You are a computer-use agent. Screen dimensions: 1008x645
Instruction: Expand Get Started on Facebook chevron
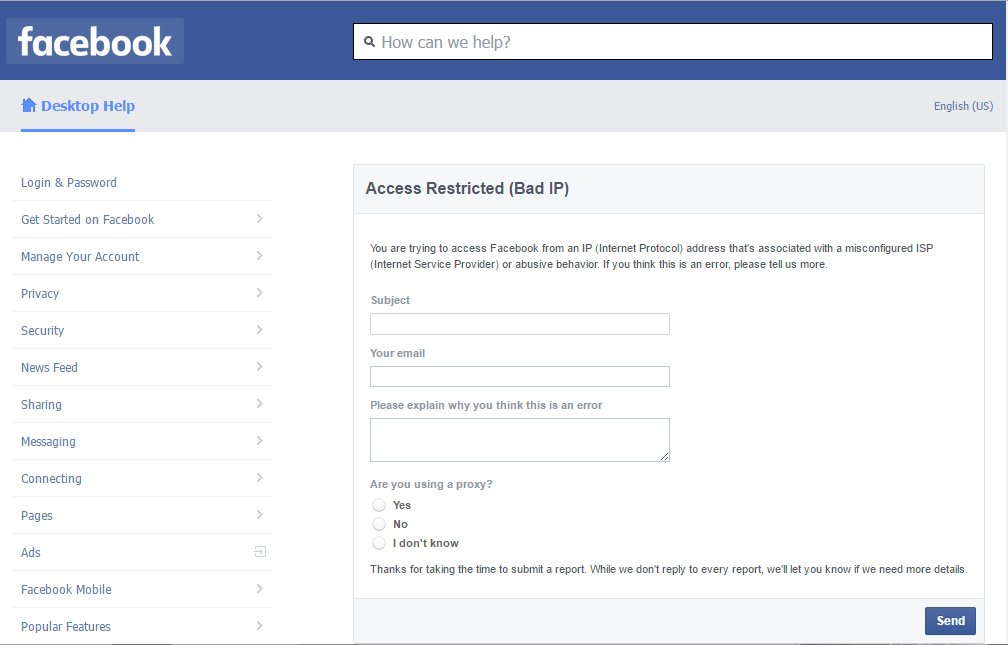point(259,219)
